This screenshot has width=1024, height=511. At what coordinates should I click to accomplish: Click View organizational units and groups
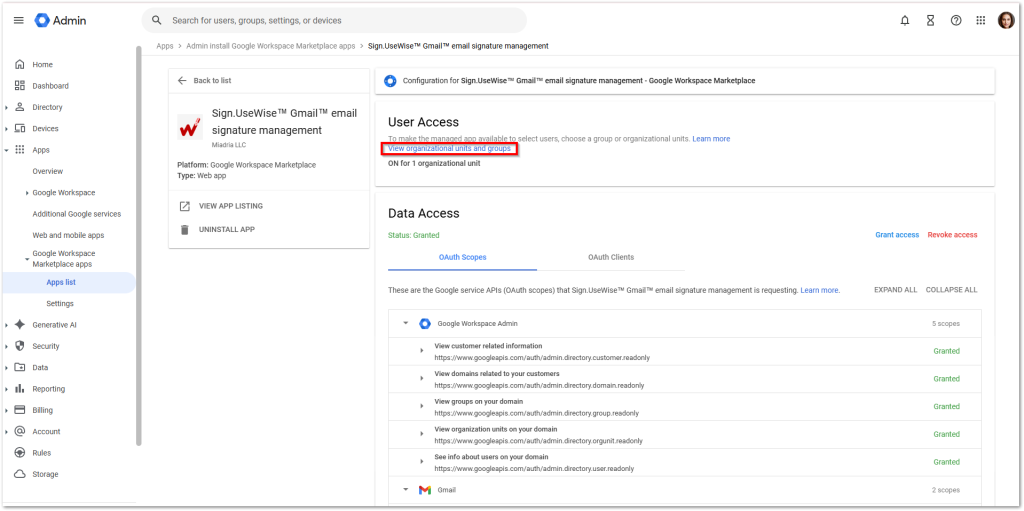[449, 148]
